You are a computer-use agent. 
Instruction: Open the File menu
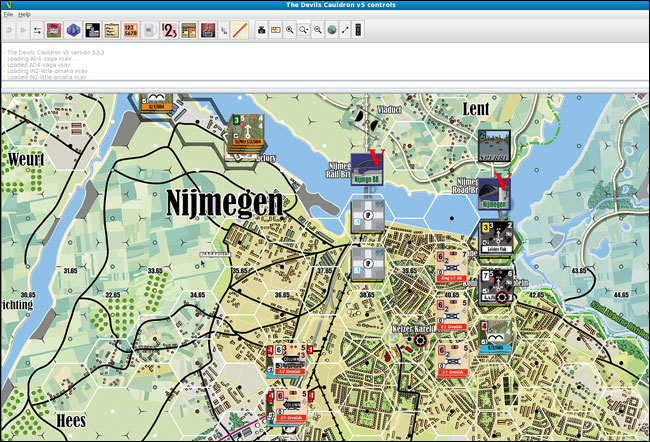8,15
